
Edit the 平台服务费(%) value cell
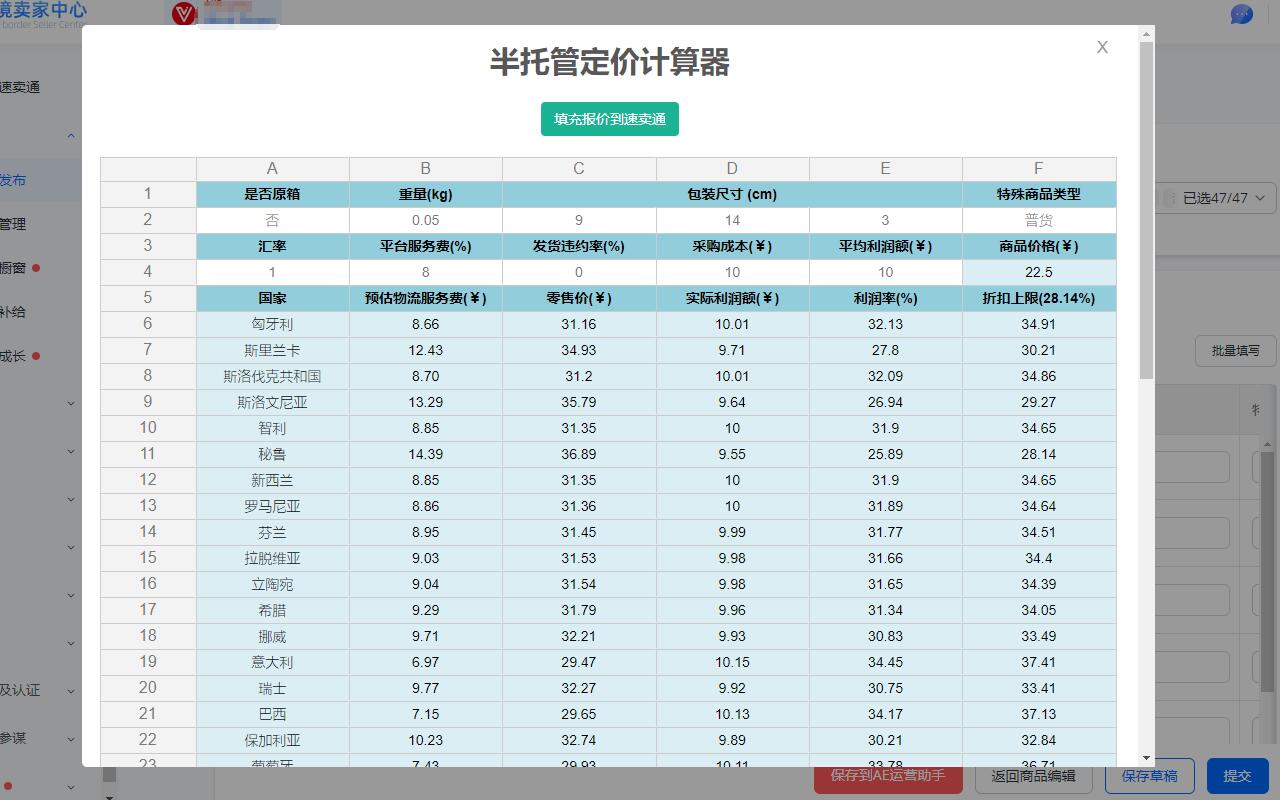(x=426, y=272)
